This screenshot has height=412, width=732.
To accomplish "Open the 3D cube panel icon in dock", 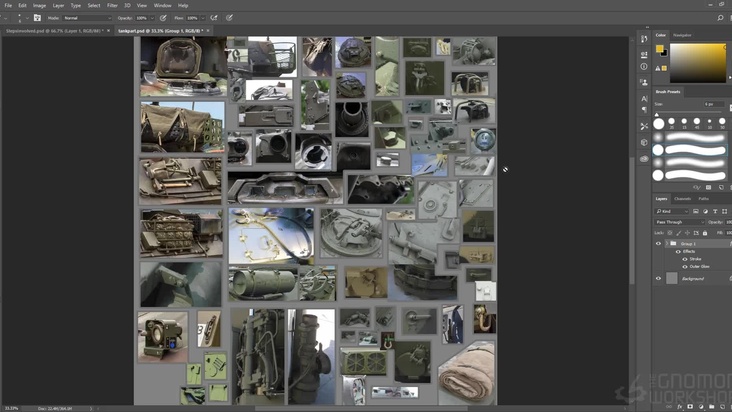I will pyautogui.click(x=644, y=142).
